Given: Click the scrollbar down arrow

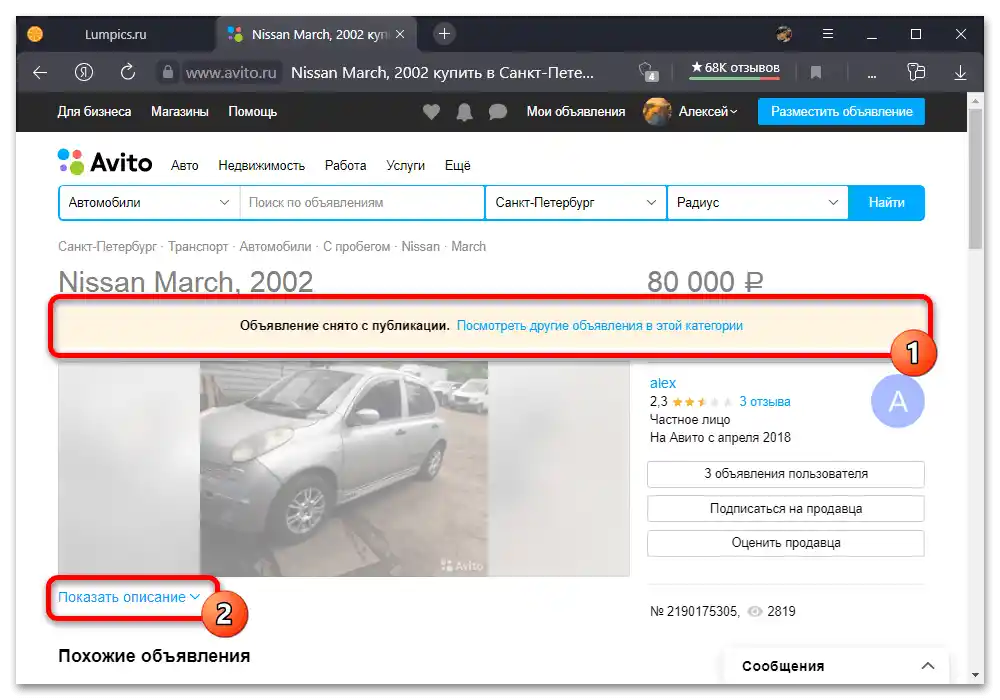Looking at the screenshot, I should coord(974,674).
